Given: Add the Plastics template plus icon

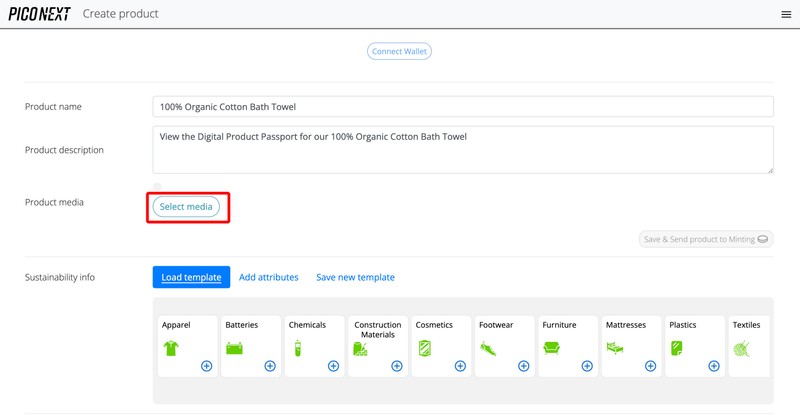Looking at the screenshot, I should pyautogui.click(x=714, y=366).
